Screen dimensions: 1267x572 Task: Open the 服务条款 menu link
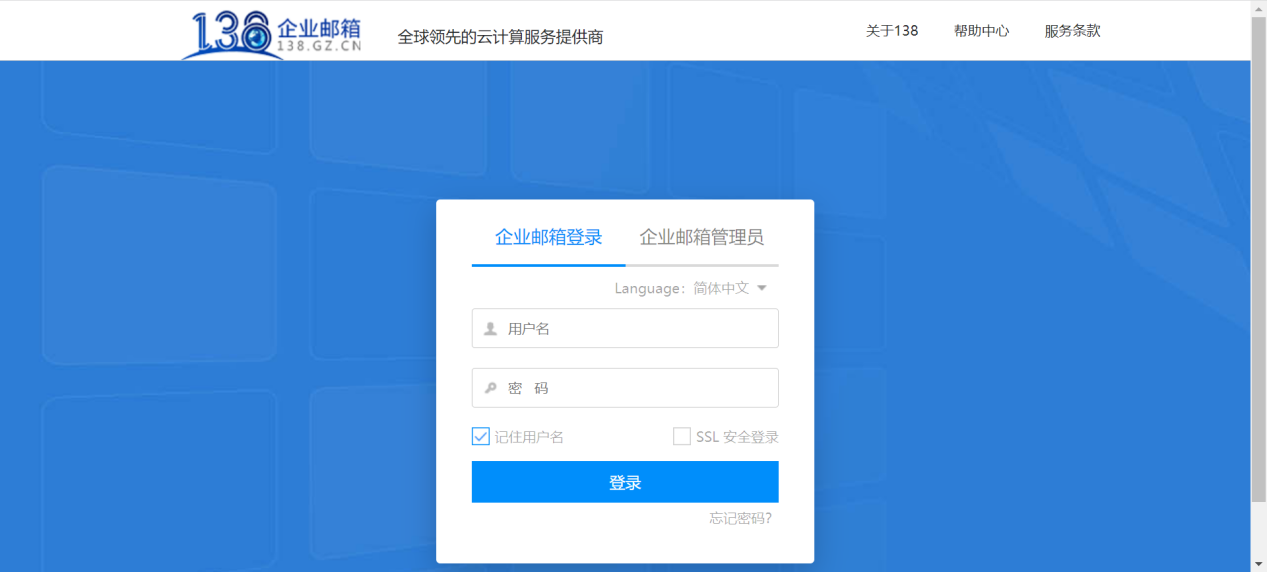point(1073,31)
